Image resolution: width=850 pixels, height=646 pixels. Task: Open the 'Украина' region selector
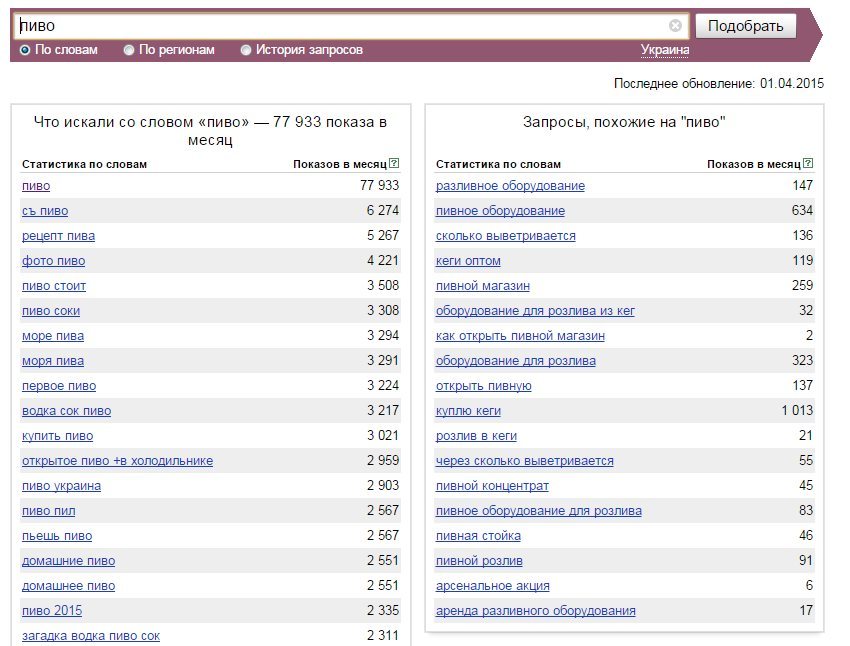[664, 50]
